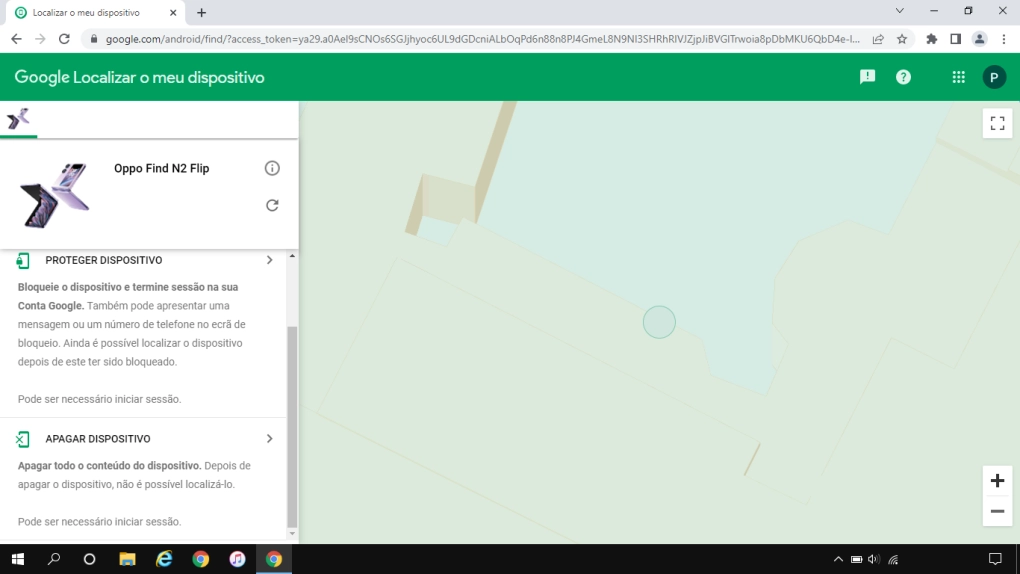Refresh the device location
The height and width of the screenshot is (574, 1020).
click(x=272, y=206)
